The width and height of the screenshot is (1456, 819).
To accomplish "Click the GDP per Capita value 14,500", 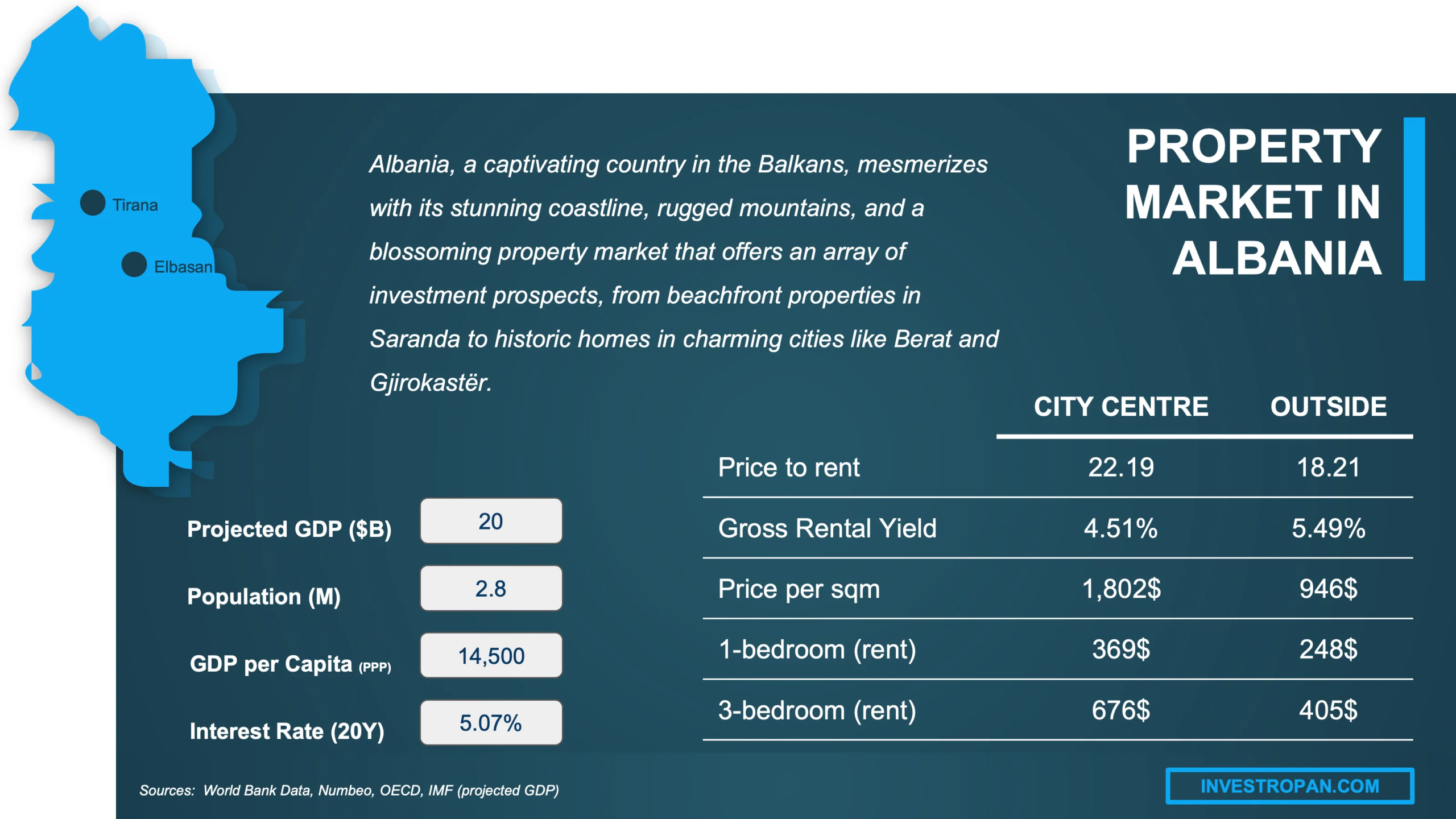I will [x=491, y=655].
